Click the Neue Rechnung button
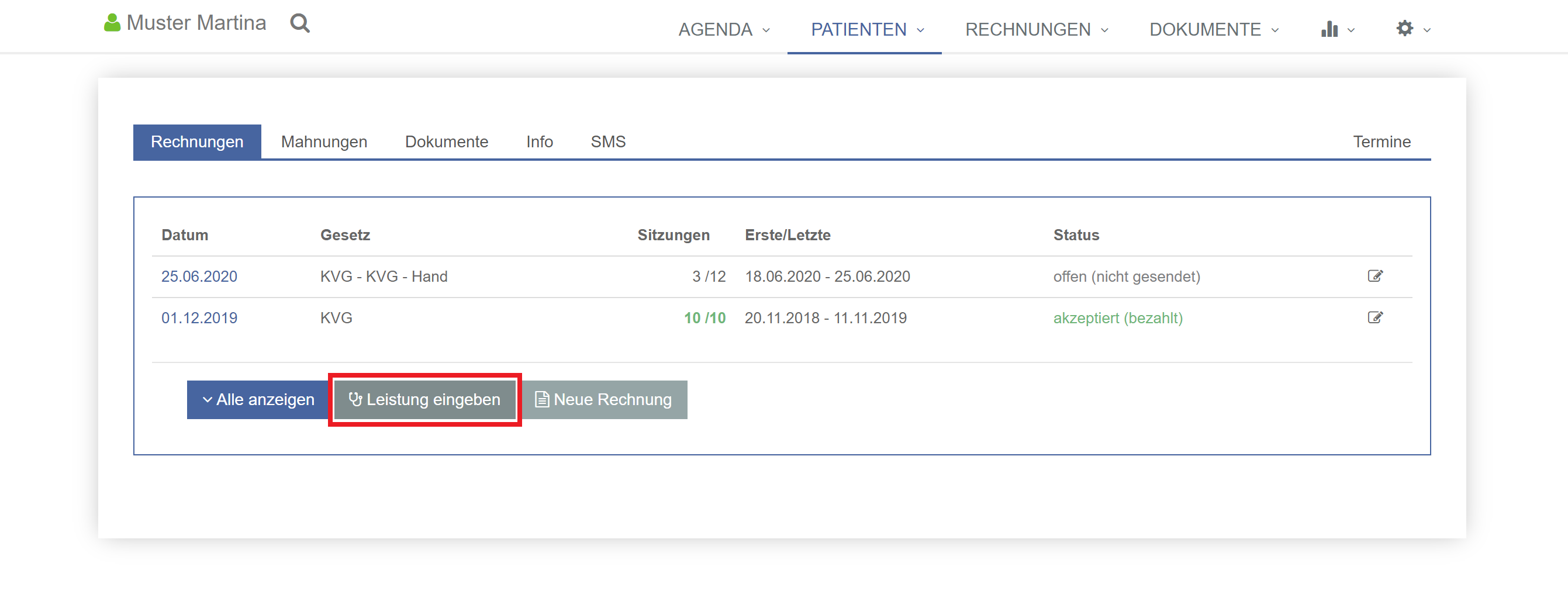 [603, 400]
